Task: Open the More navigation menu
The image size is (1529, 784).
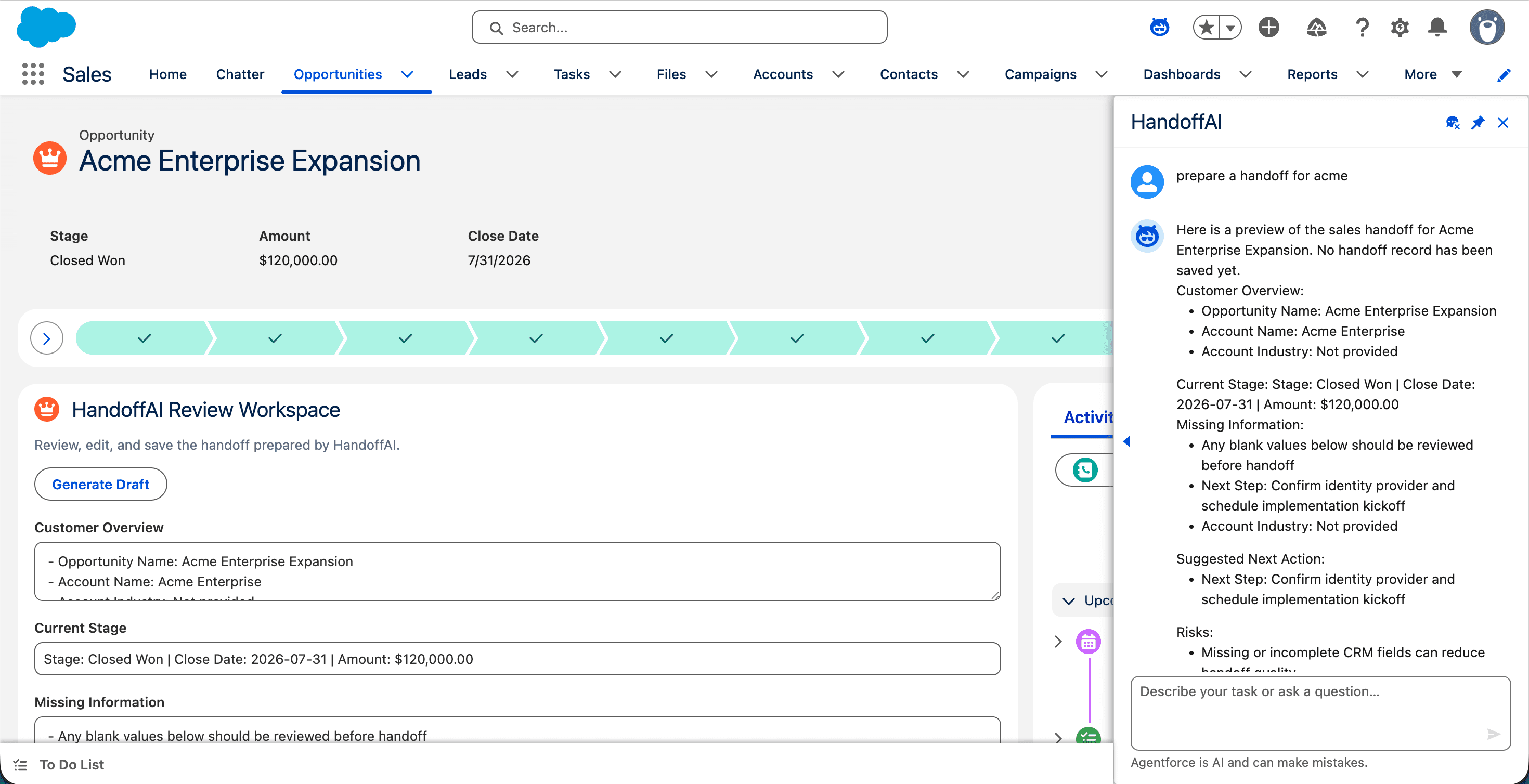Action: pos(1432,74)
